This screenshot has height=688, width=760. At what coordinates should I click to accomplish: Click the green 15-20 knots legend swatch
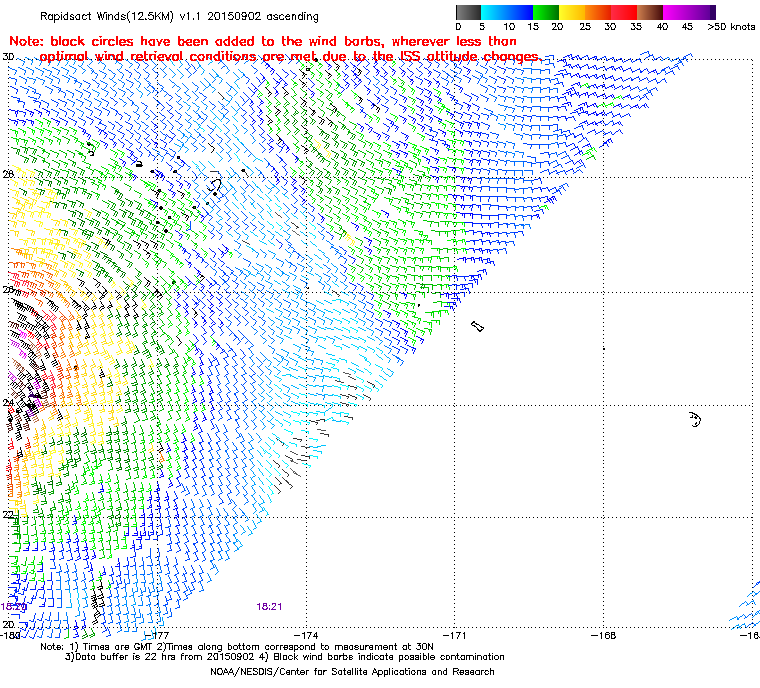[x=546, y=12]
